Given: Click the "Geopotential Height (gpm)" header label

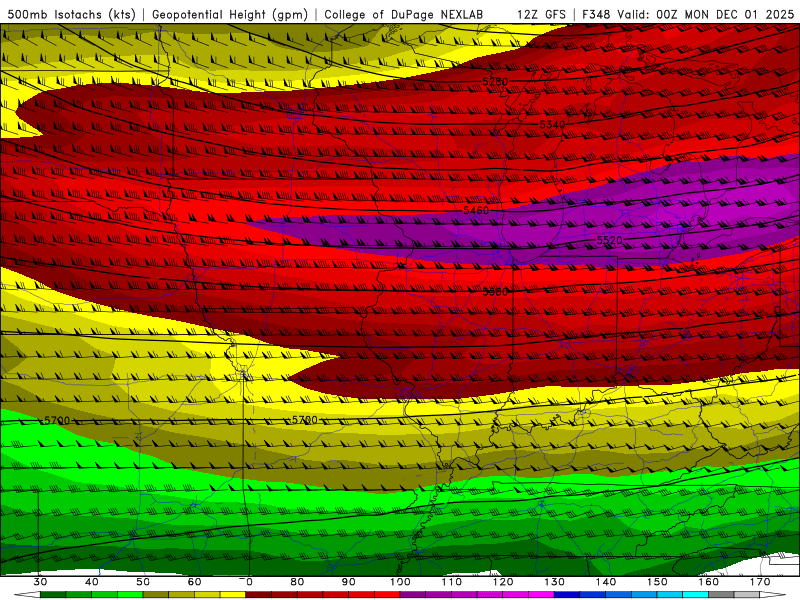Looking at the screenshot, I should [230, 15].
